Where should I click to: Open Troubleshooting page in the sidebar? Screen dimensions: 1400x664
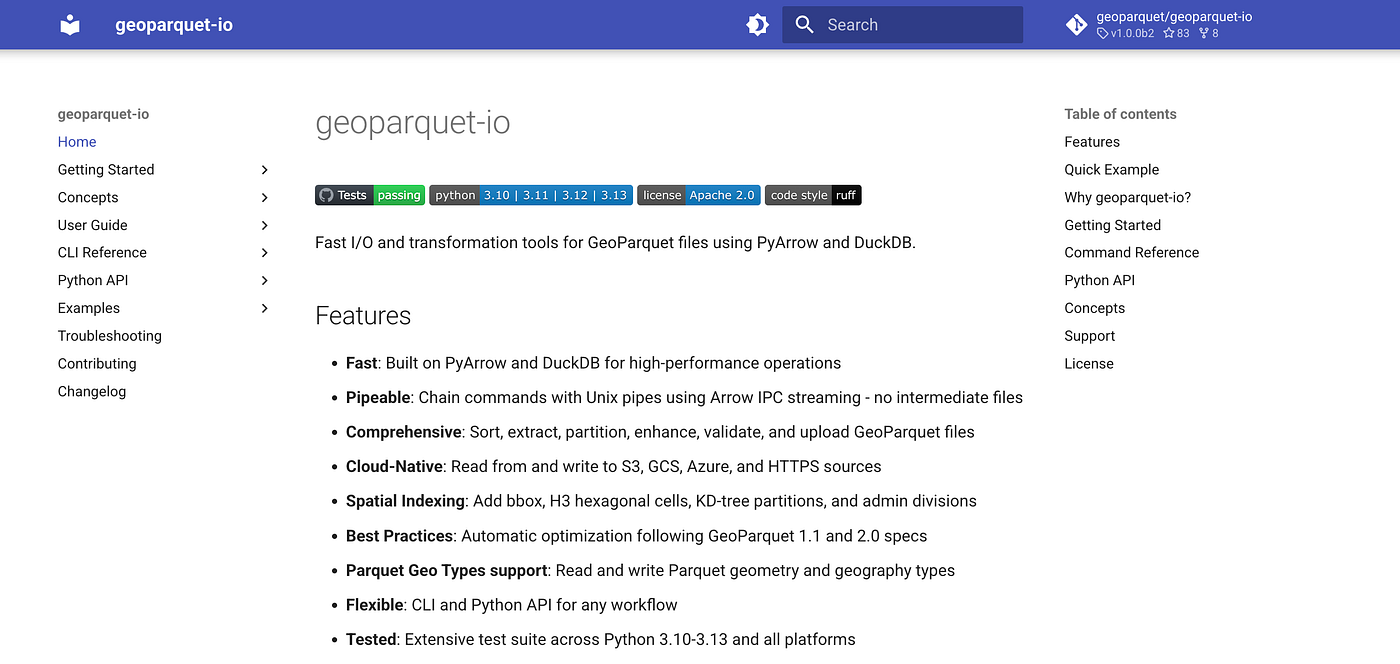click(x=110, y=336)
